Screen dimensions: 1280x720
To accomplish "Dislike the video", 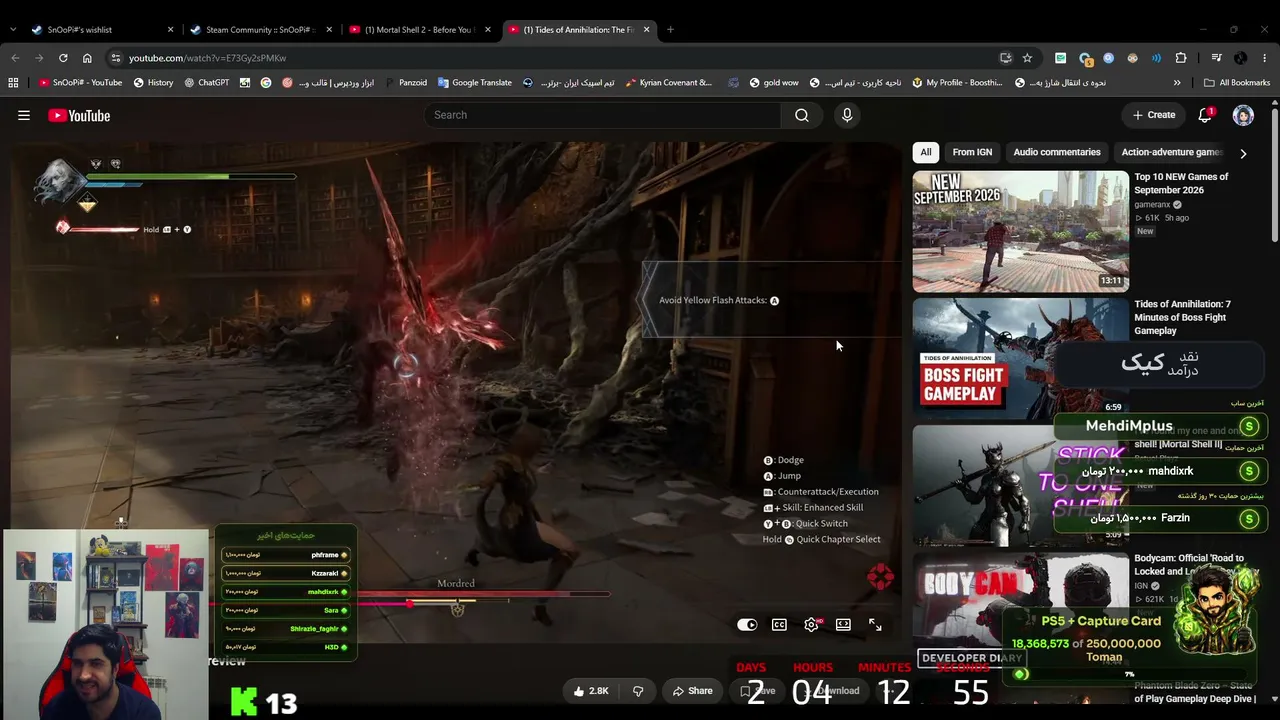I will (x=638, y=691).
